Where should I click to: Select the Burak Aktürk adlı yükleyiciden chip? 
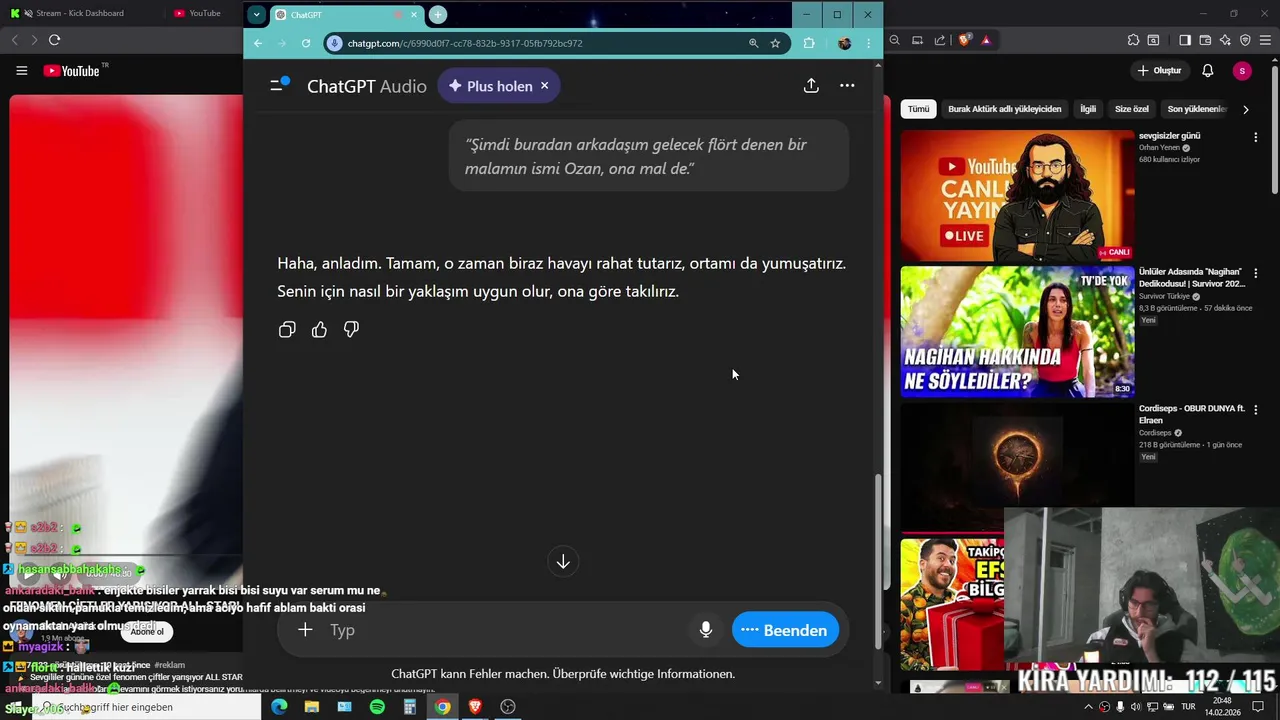pos(1004,109)
